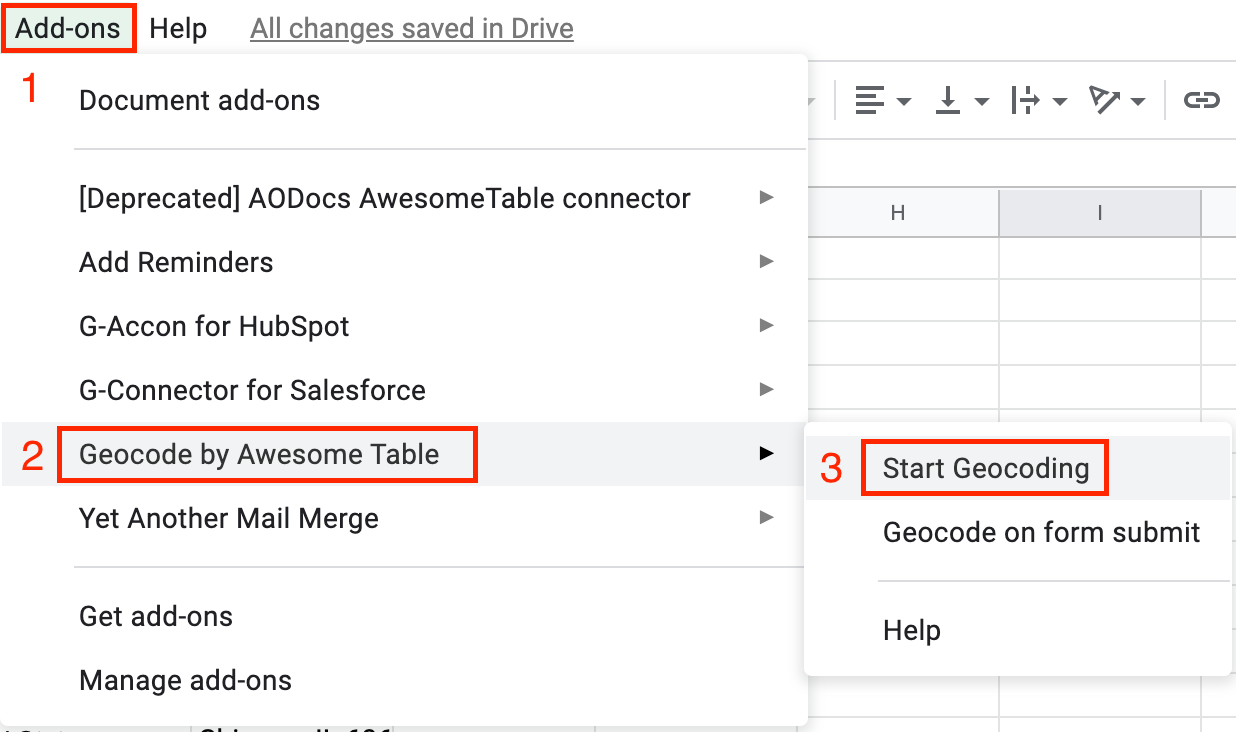Expand arrow beside G-Connector for Salesforce

click(x=767, y=390)
